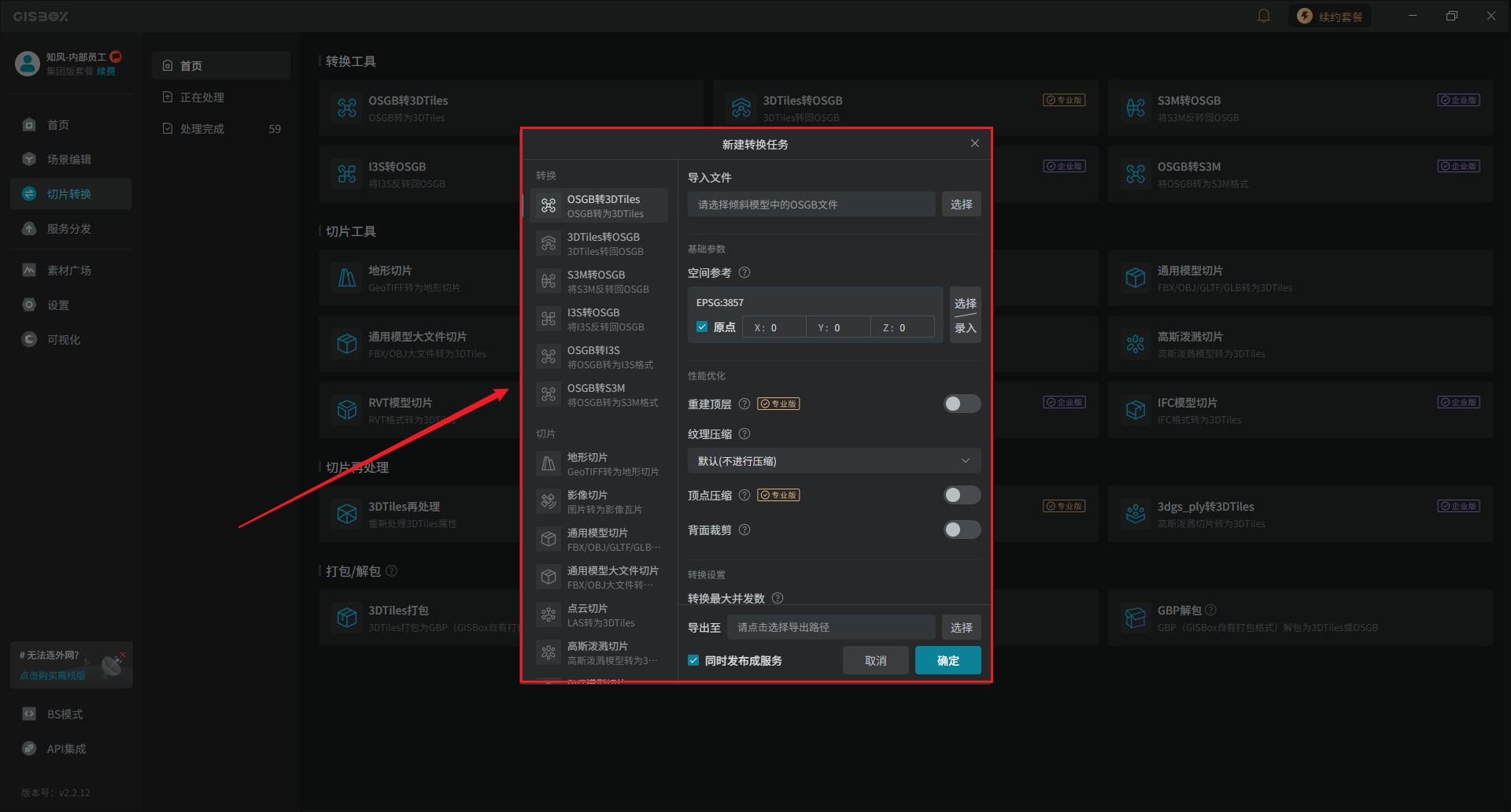Viewport: 1511px width, 812px height.
Task: Select 通用模型切片 icon in dialog list
Action: tap(549, 539)
